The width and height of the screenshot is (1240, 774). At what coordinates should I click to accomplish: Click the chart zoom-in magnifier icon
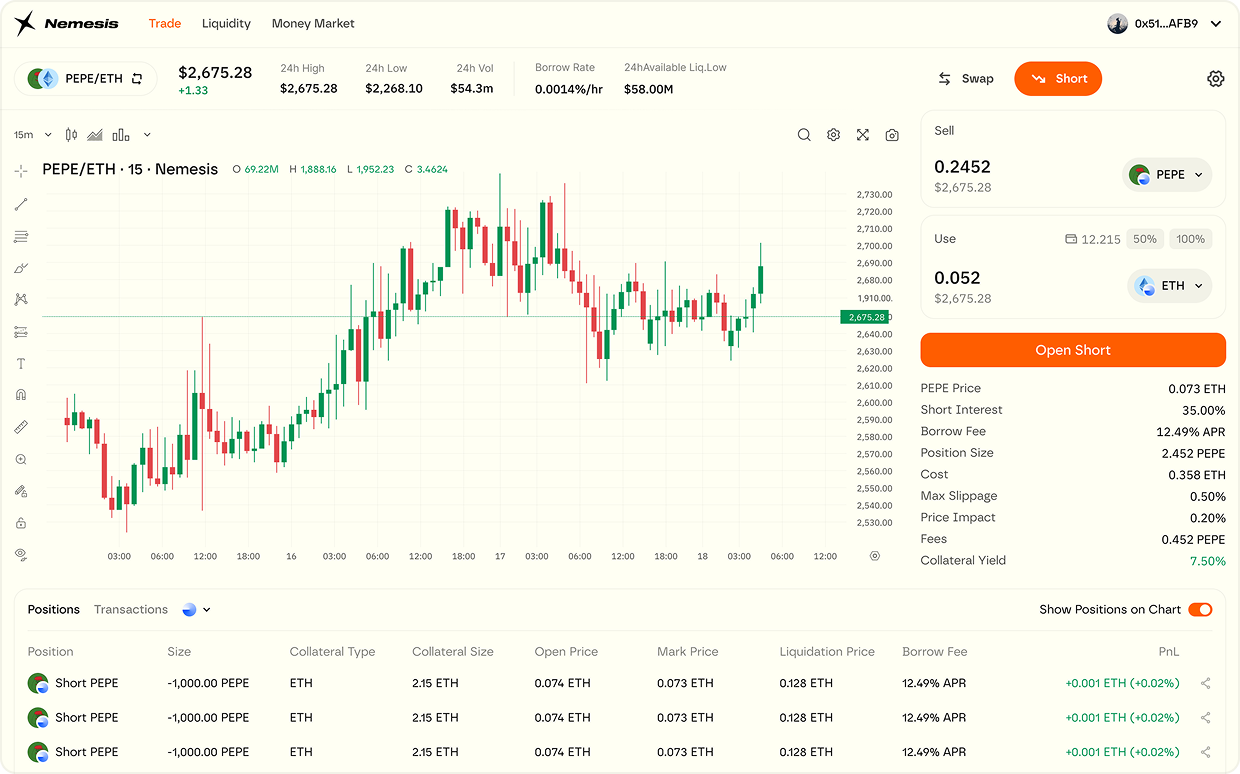(20, 459)
